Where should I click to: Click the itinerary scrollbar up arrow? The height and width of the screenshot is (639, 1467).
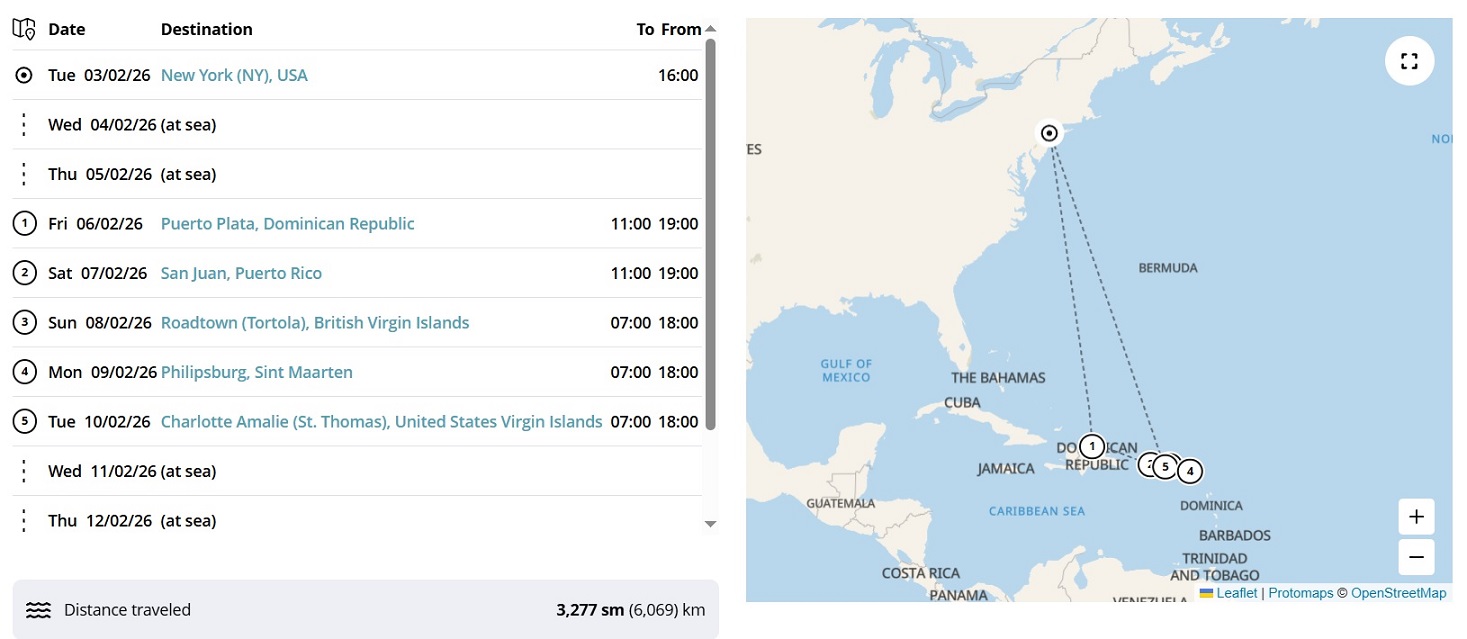point(710,29)
